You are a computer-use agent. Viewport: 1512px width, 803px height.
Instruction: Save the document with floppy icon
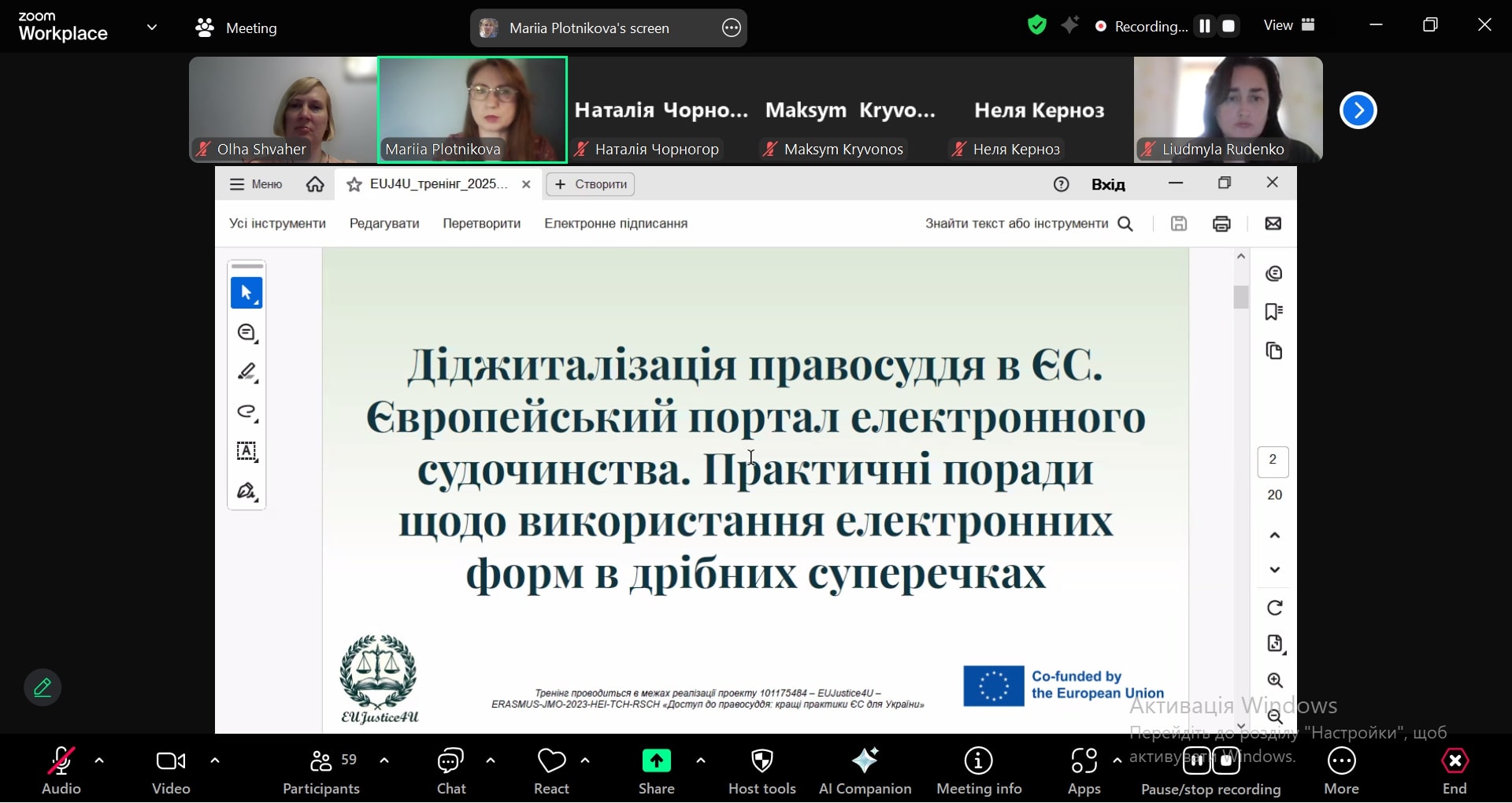click(1179, 224)
